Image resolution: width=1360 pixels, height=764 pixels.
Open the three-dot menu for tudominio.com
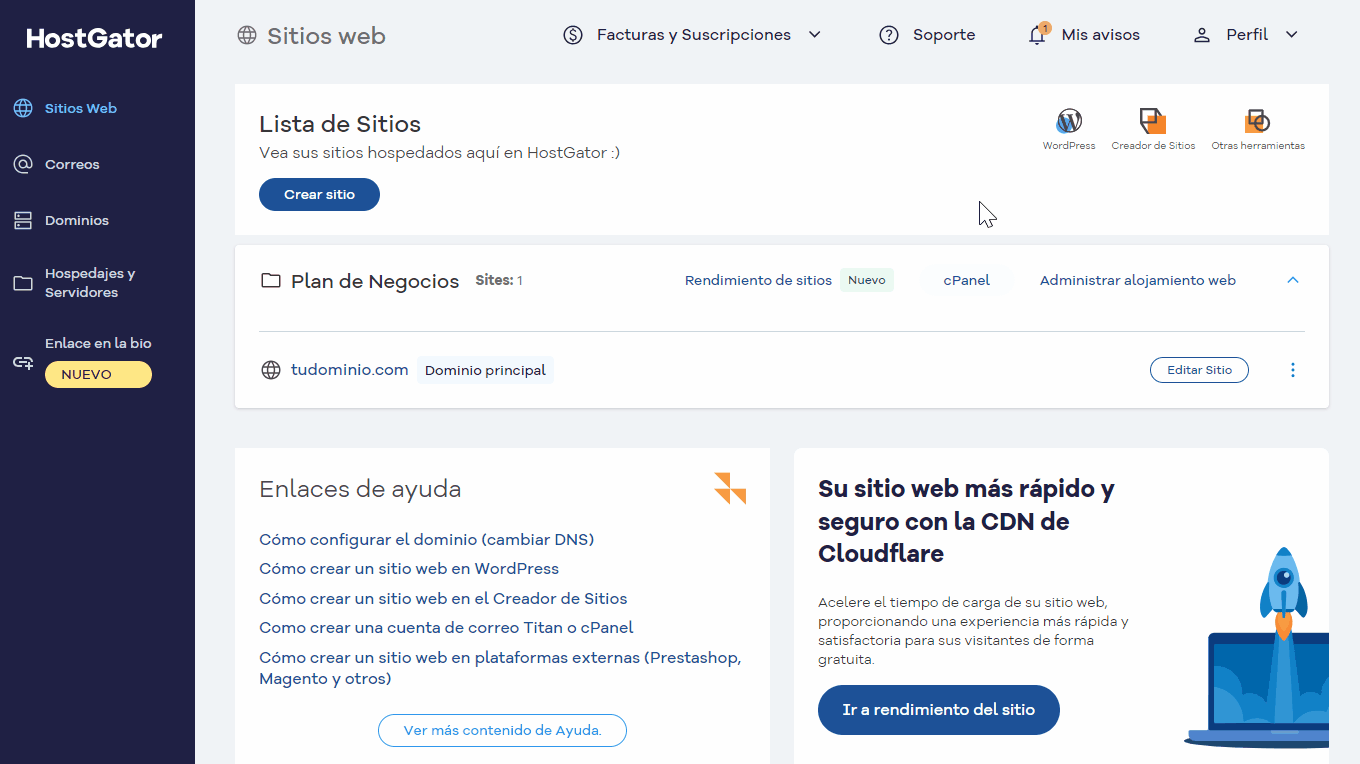click(x=1292, y=370)
